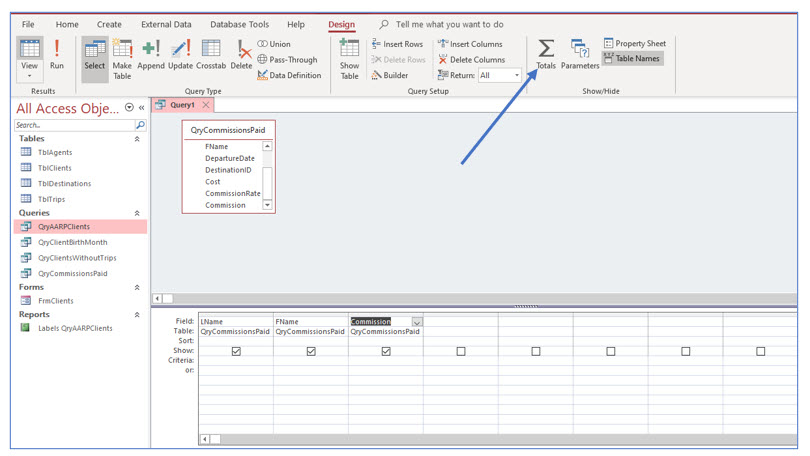Switch to the Database Tools tab

pyautogui.click(x=239, y=24)
